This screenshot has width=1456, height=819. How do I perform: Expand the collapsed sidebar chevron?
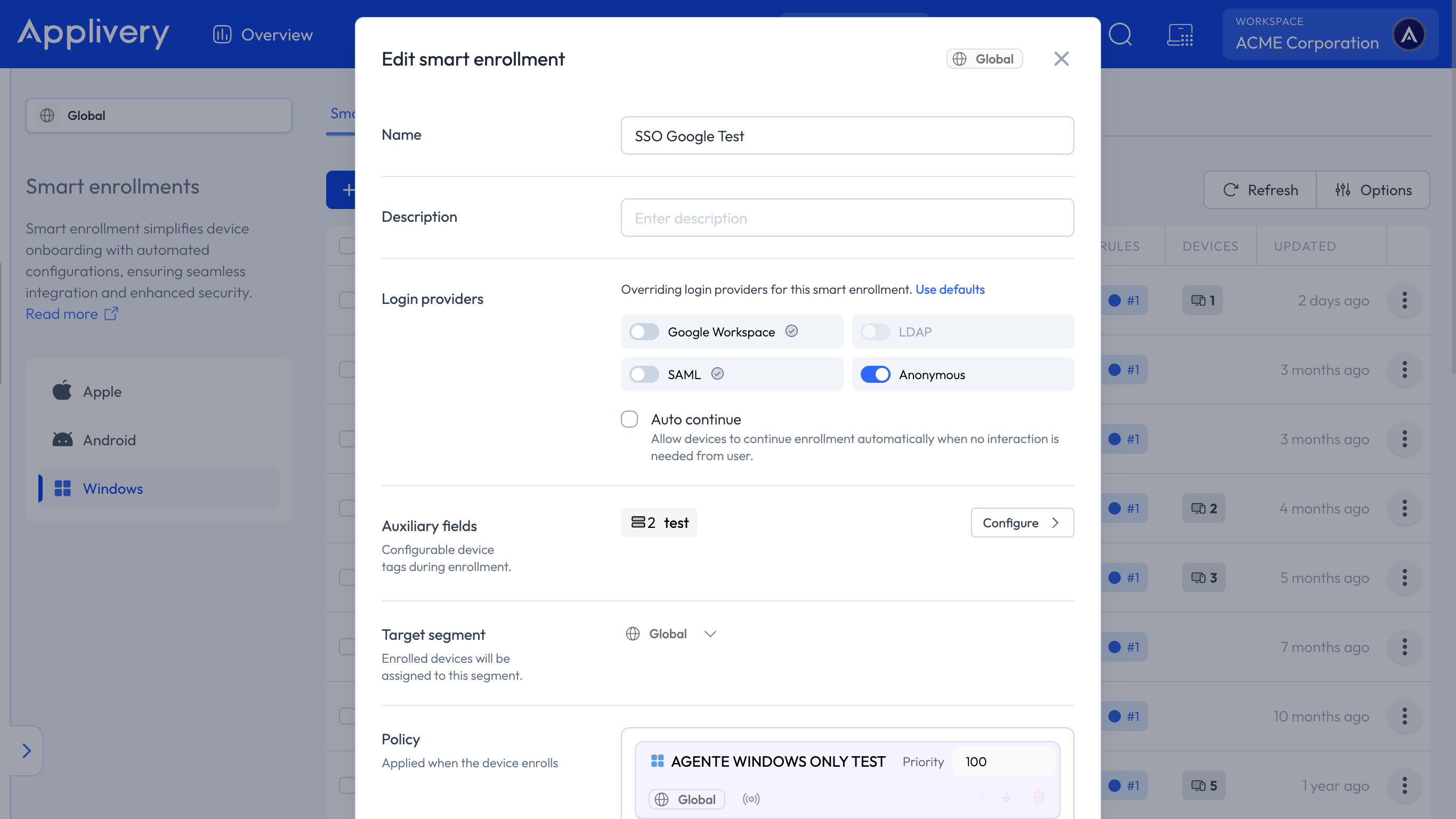[26, 751]
